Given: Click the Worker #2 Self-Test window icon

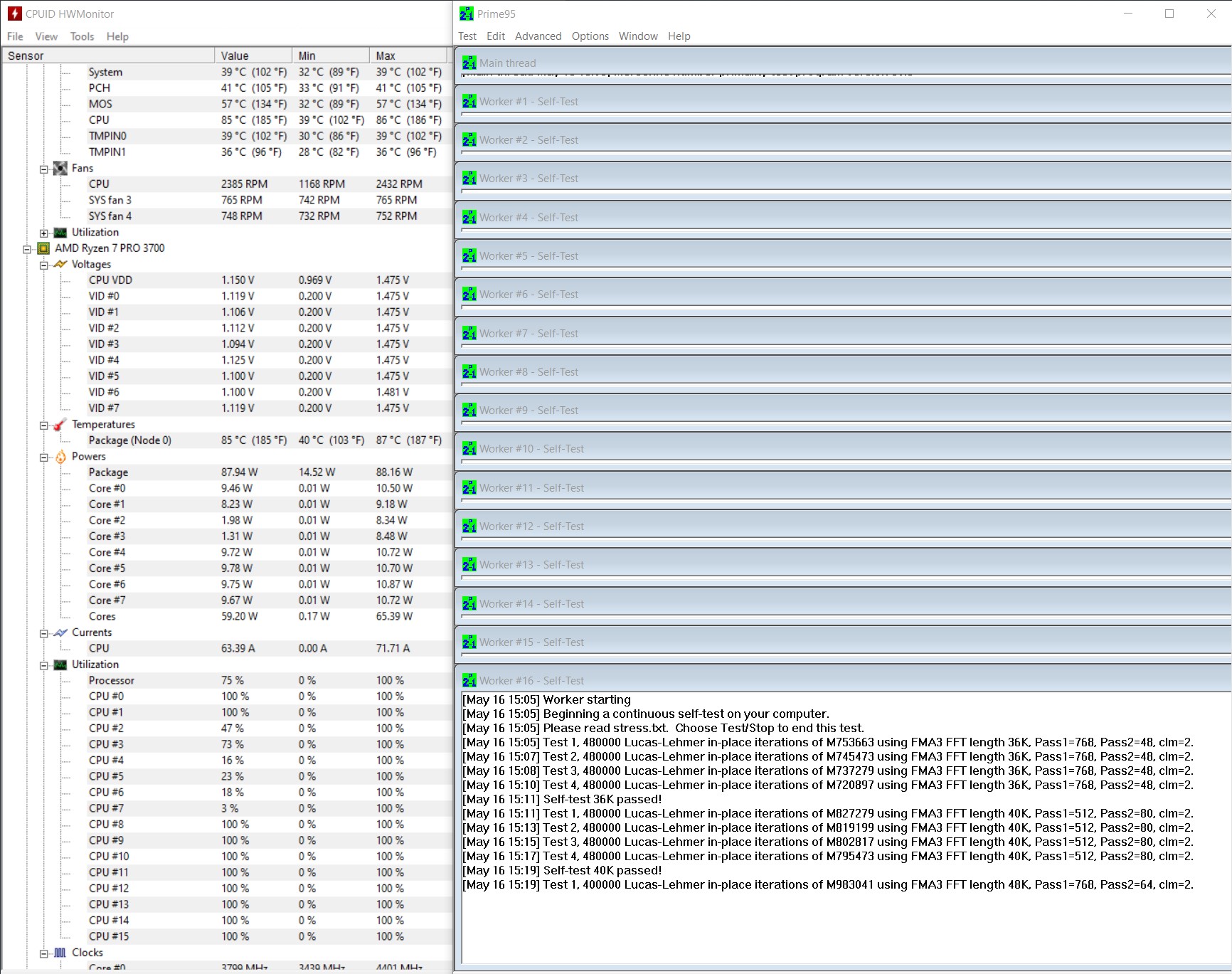Looking at the screenshot, I should pyautogui.click(x=469, y=140).
